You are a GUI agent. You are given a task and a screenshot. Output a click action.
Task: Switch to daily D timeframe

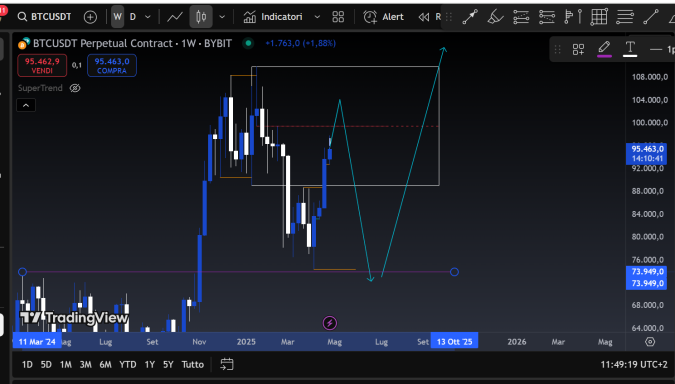(133, 17)
